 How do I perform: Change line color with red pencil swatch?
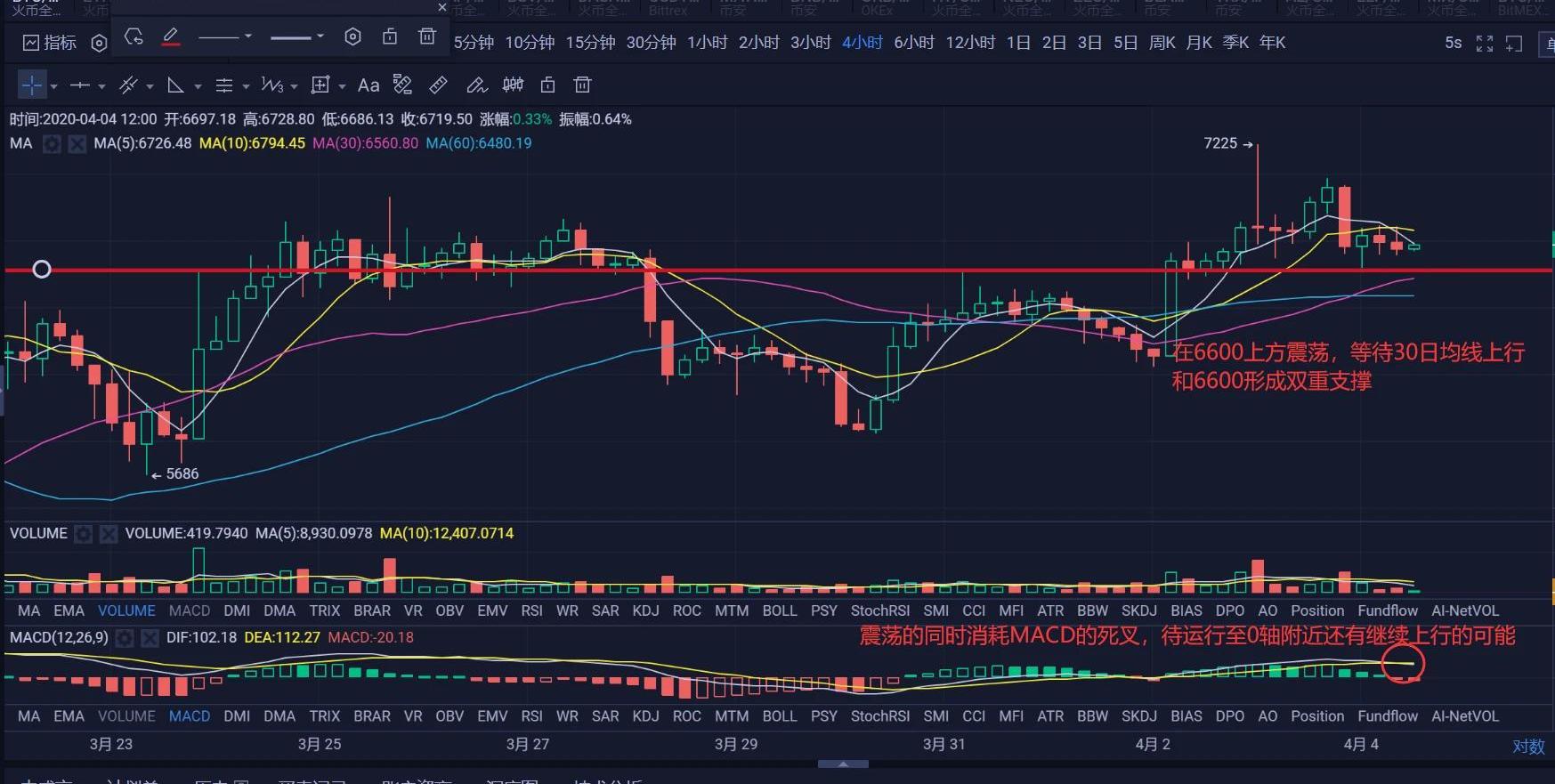click(170, 37)
